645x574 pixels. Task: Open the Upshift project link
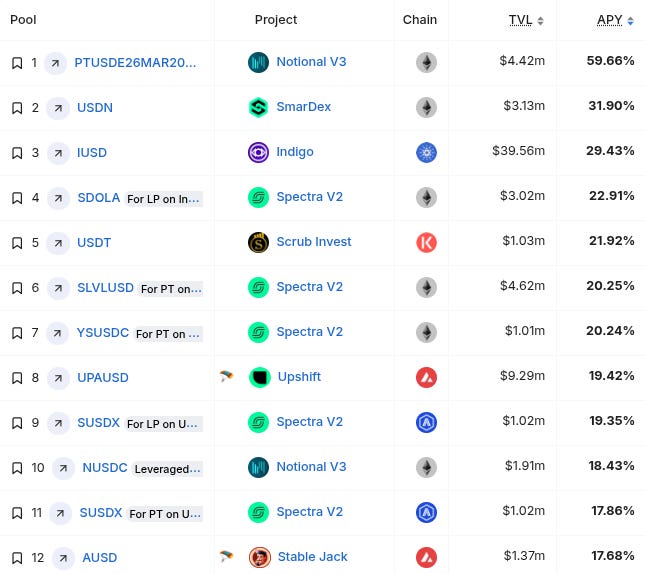click(x=299, y=377)
